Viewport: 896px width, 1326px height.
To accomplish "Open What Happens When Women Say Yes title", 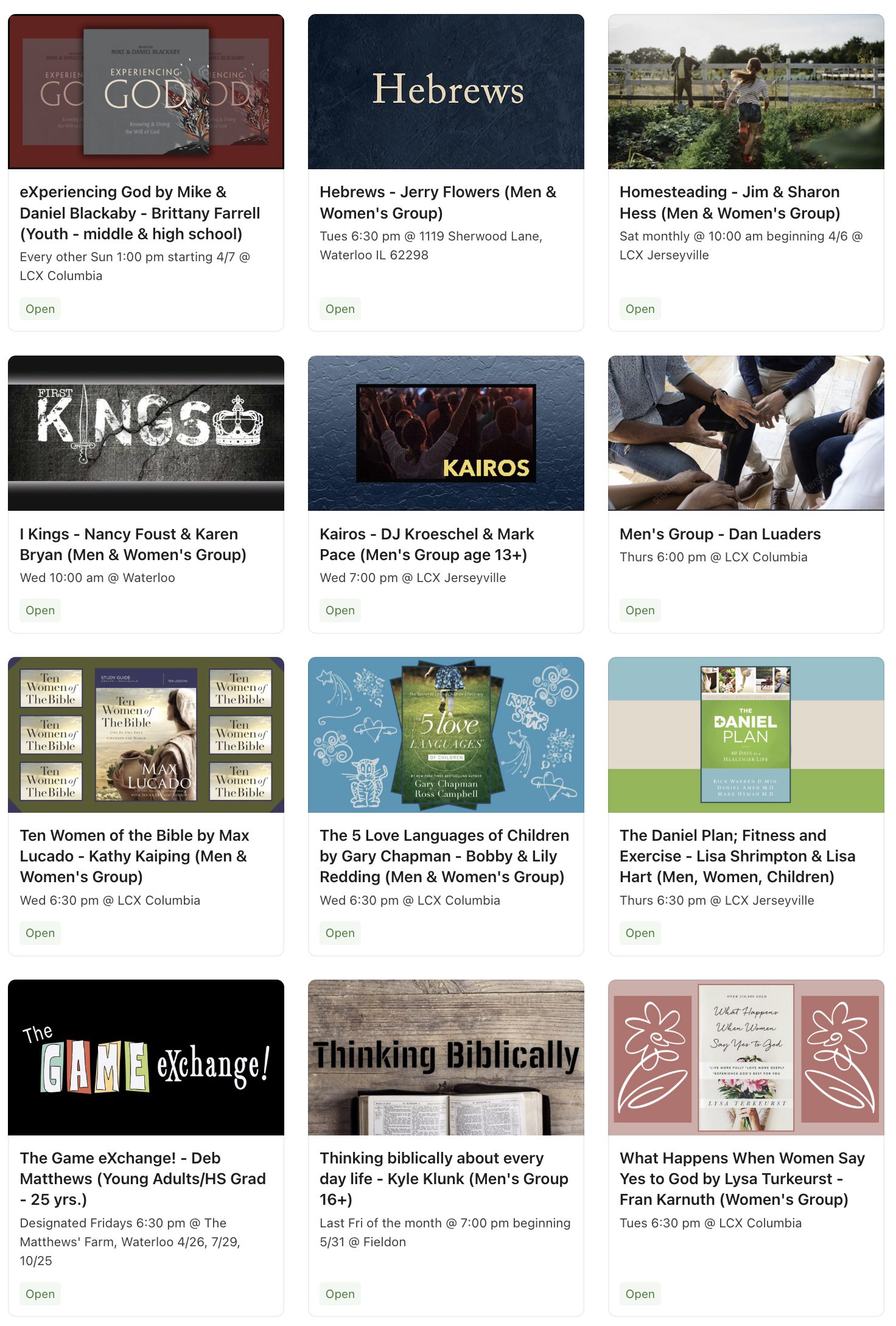I will 742,1179.
